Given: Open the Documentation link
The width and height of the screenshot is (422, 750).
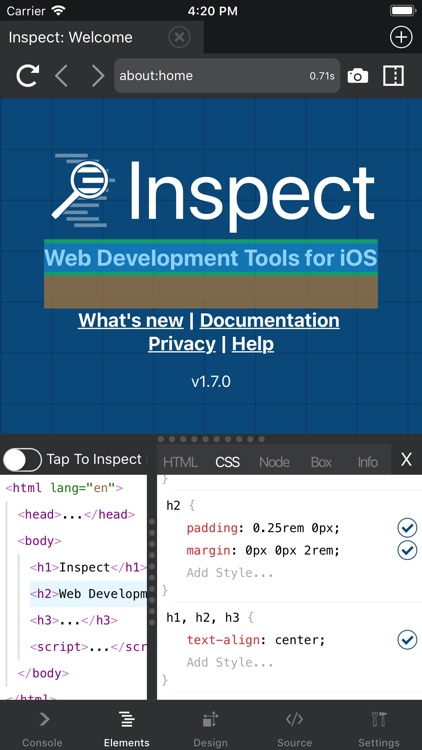Looking at the screenshot, I should coord(269,320).
